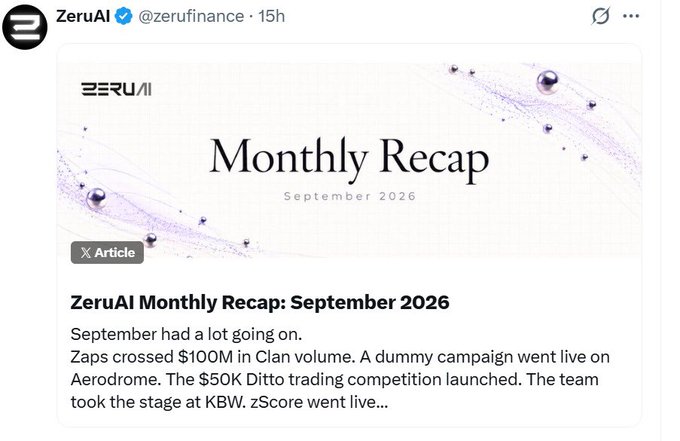This screenshot has height=441, width=680.
Task: Click the X logo in Article badge
Action: tap(86, 253)
